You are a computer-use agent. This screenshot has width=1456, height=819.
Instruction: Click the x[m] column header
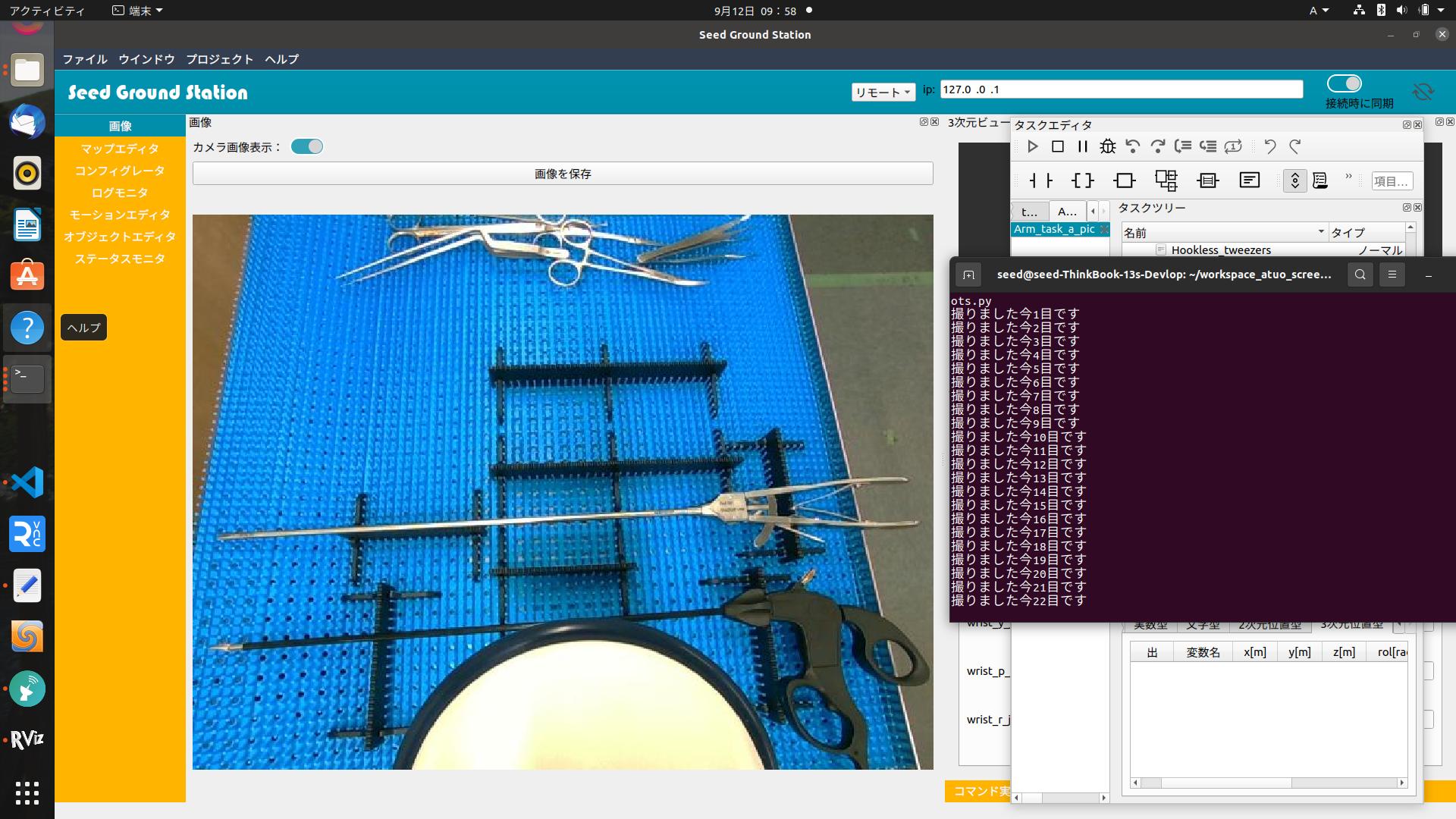[1255, 652]
